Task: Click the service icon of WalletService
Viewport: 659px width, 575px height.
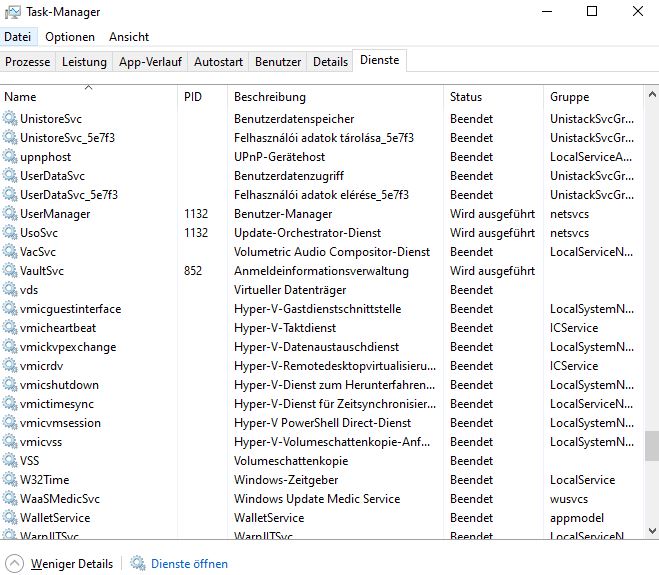Action: 10,517
